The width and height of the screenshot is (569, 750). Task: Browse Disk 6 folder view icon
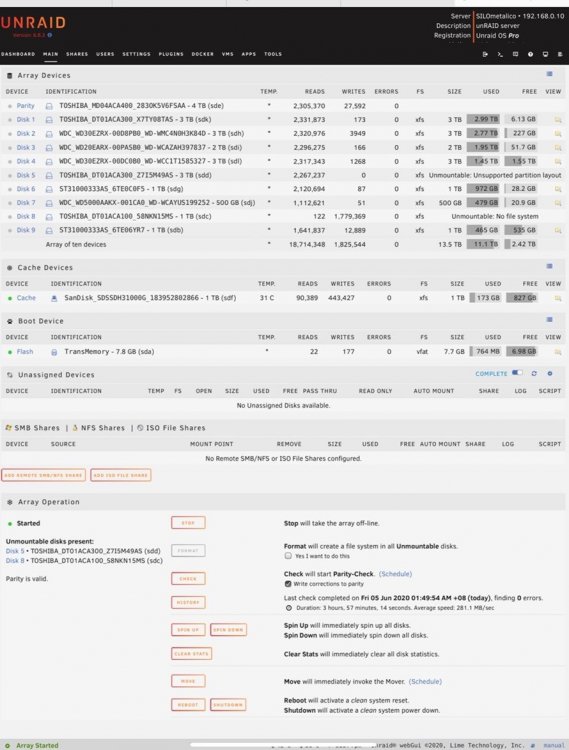[x=558, y=189]
